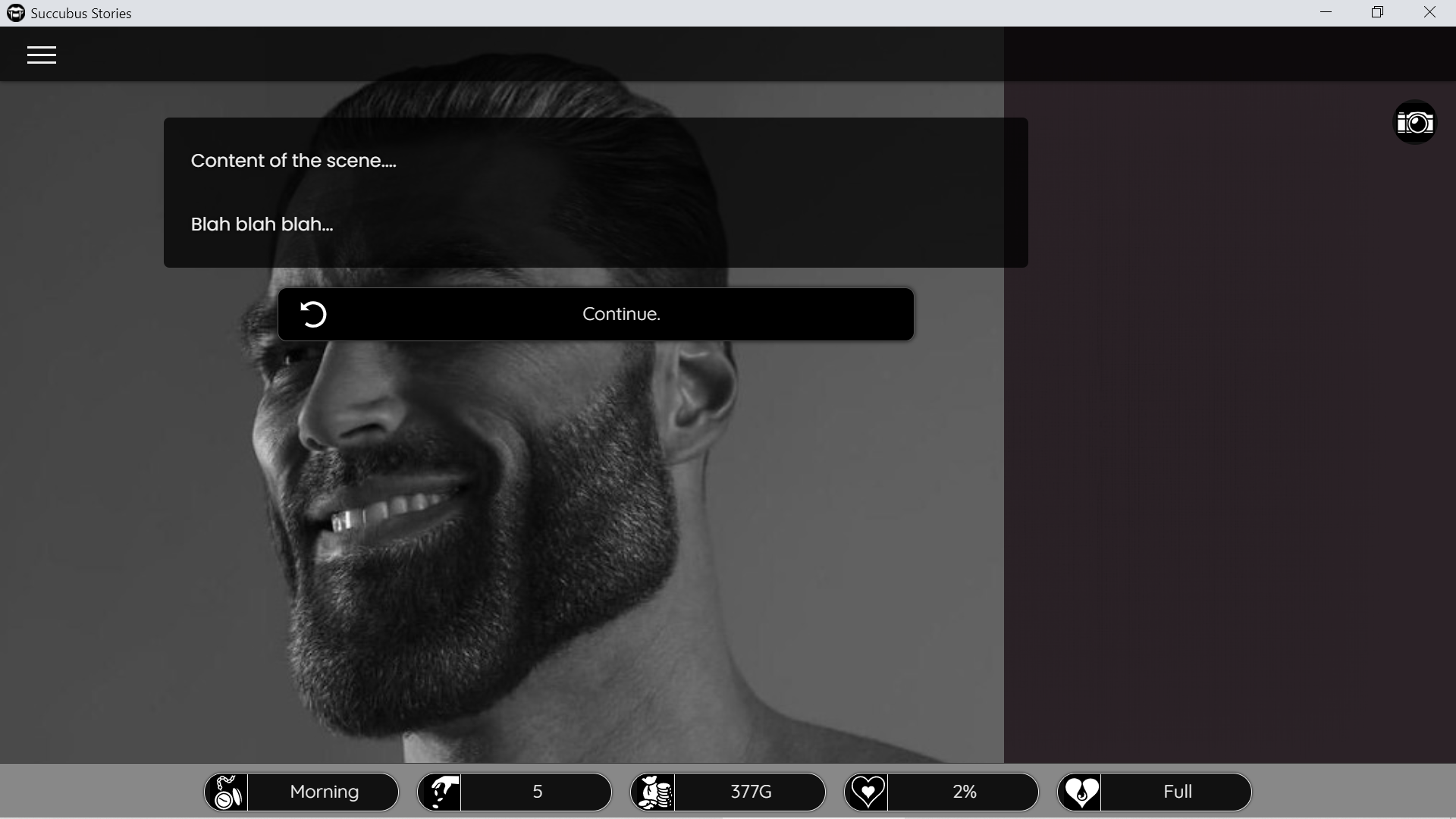1456x819 pixels.
Task: Restore down the window
Action: pyautogui.click(x=1377, y=13)
